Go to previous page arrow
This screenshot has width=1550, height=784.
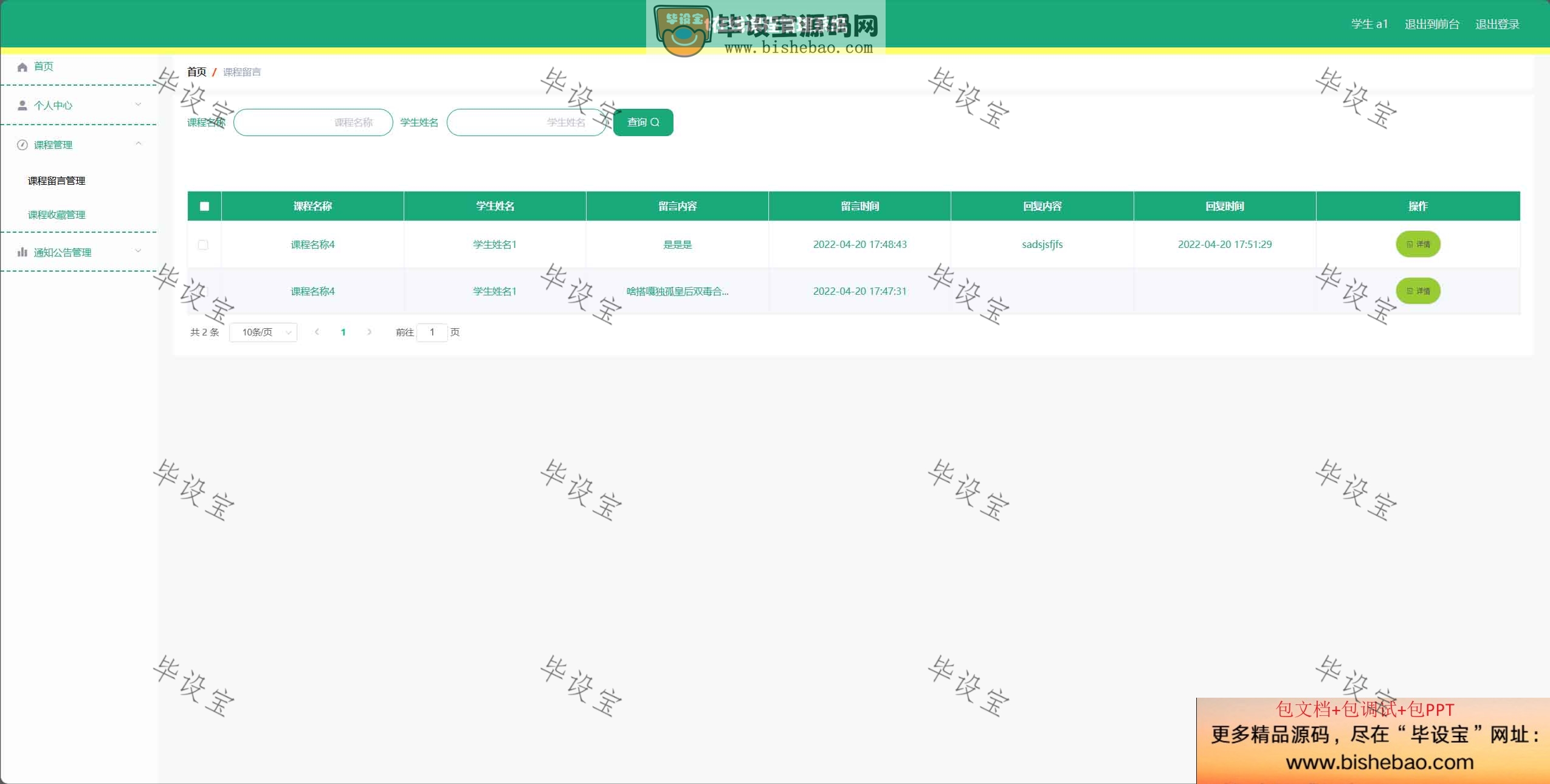point(317,332)
